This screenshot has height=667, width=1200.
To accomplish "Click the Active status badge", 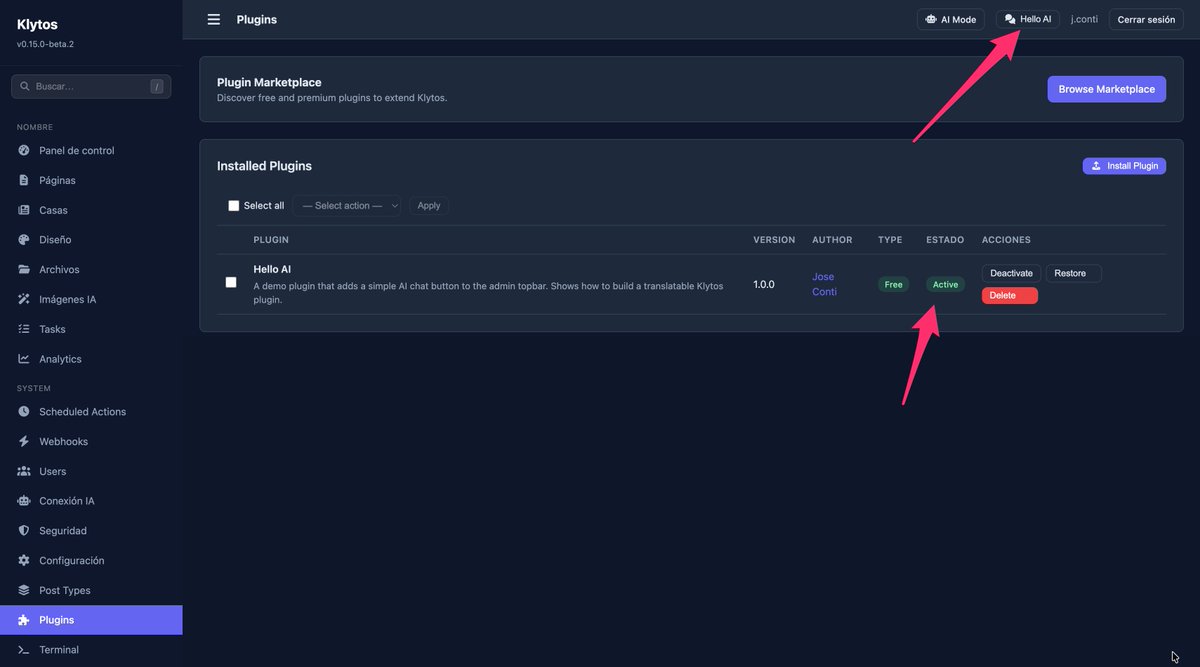I will 945,285.
